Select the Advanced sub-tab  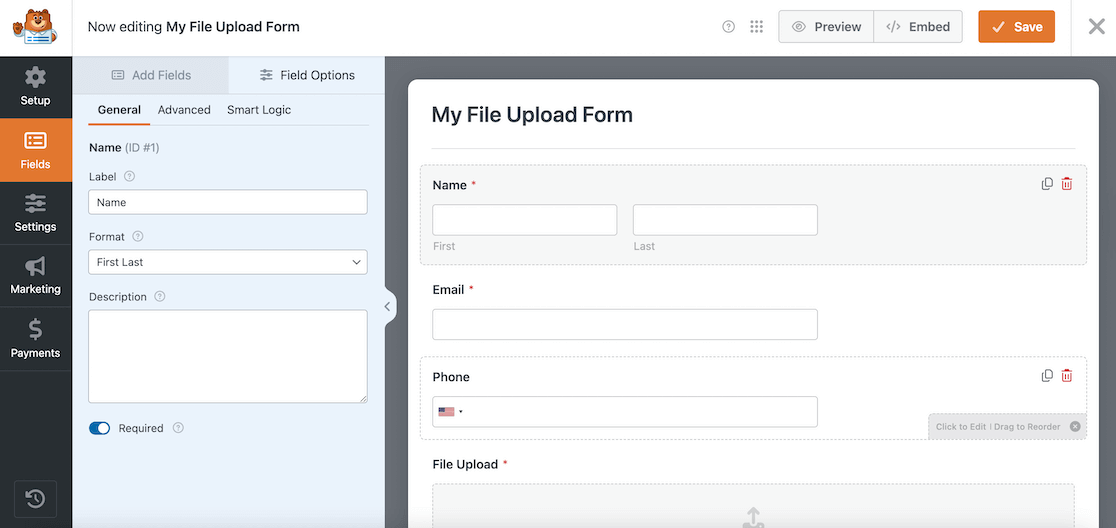click(184, 110)
